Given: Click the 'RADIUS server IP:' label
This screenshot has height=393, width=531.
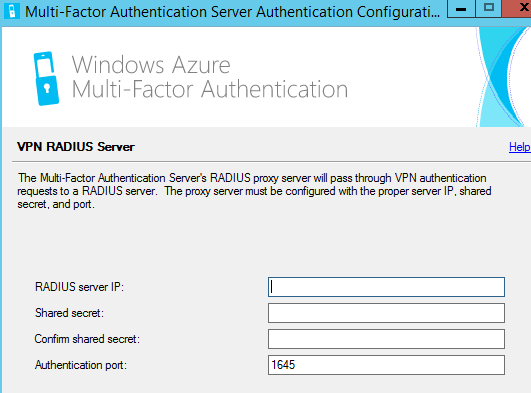Looking at the screenshot, I should click(80, 287).
